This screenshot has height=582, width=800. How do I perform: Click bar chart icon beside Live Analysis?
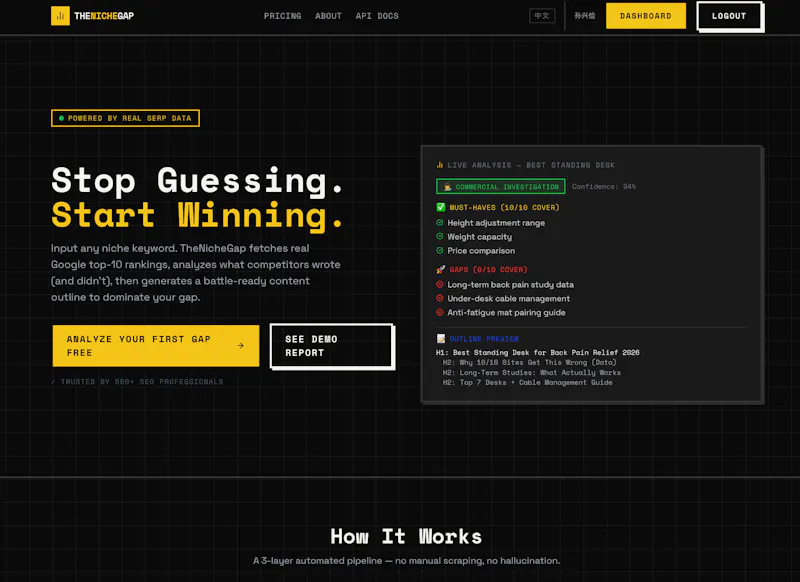(440, 165)
